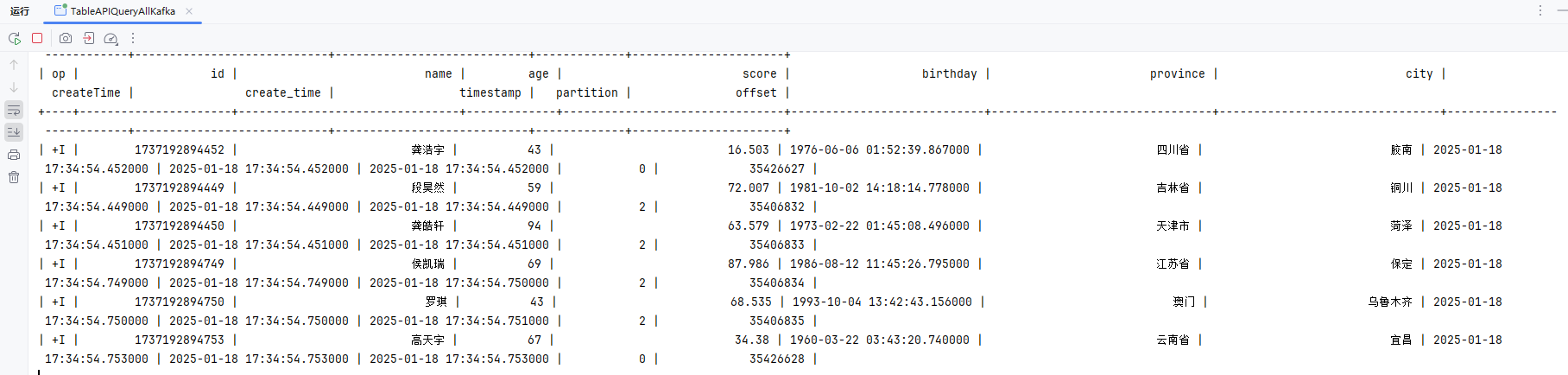The height and width of the screenshot is (375, 1568).
Task: Click offset value 35426628 in console output
Action: point(776,359)
